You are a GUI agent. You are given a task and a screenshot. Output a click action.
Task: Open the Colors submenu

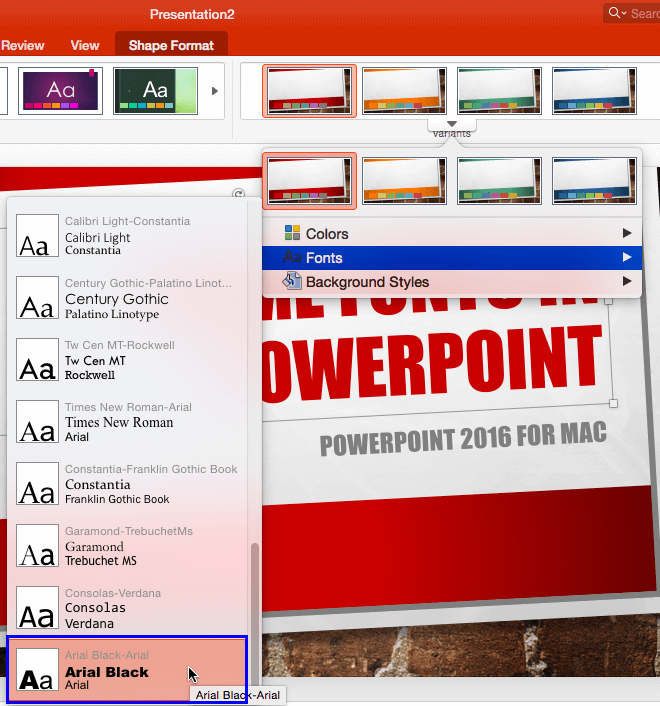452,234
